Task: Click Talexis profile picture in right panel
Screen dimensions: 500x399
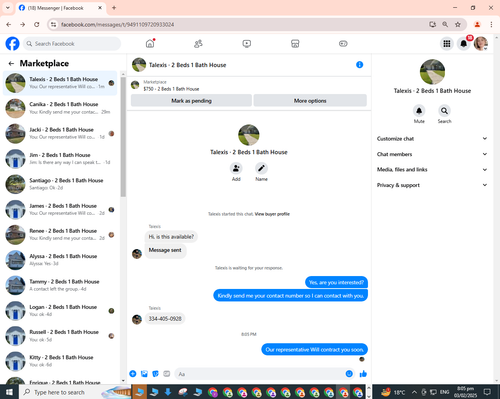Action: point(432,72)
